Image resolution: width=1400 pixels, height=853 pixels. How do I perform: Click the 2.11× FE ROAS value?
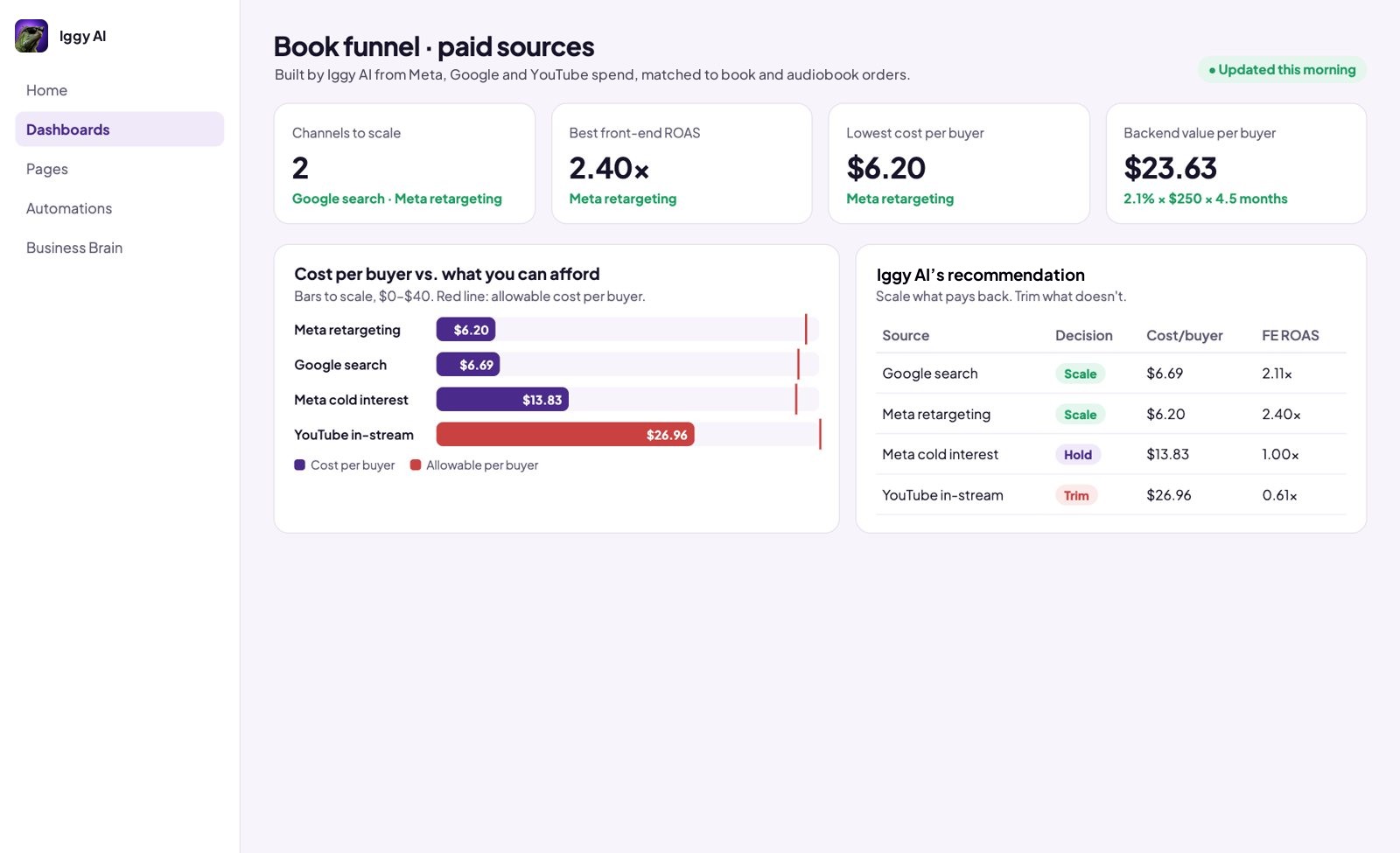coord(1277,374)
